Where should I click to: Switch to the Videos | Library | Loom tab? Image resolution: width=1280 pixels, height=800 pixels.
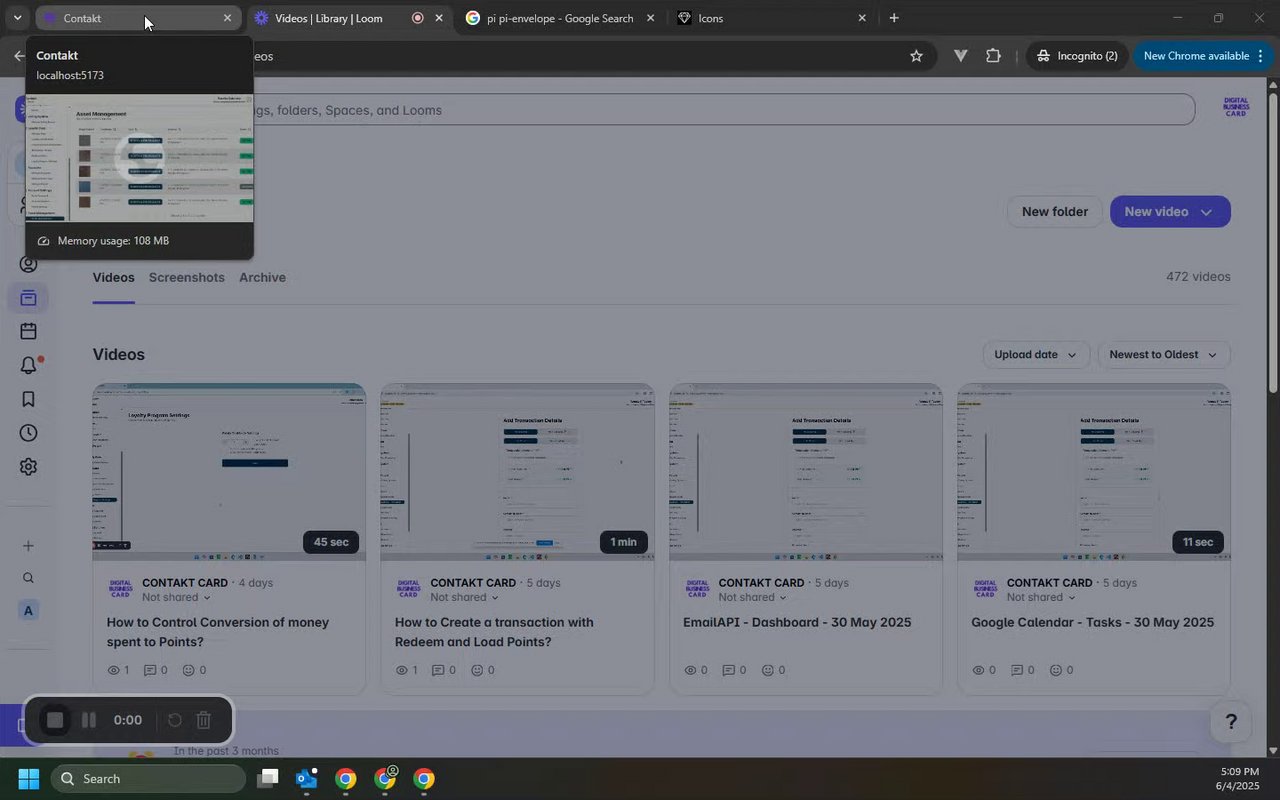point(348,18)
